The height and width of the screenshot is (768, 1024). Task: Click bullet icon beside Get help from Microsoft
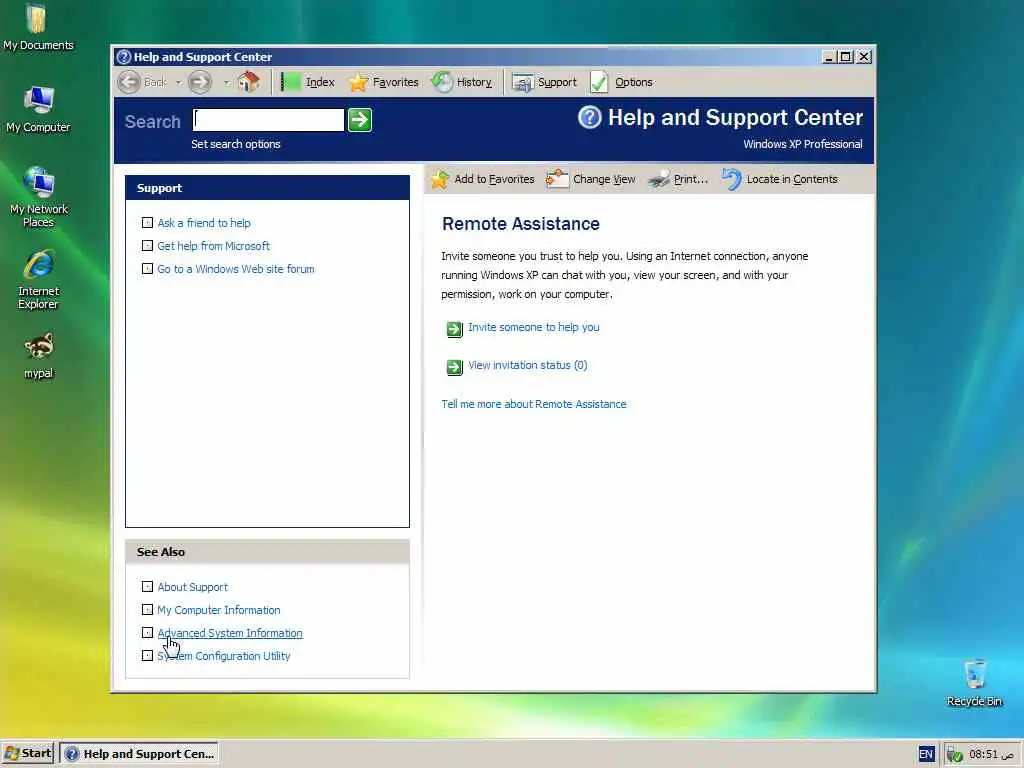pos(148,246)
